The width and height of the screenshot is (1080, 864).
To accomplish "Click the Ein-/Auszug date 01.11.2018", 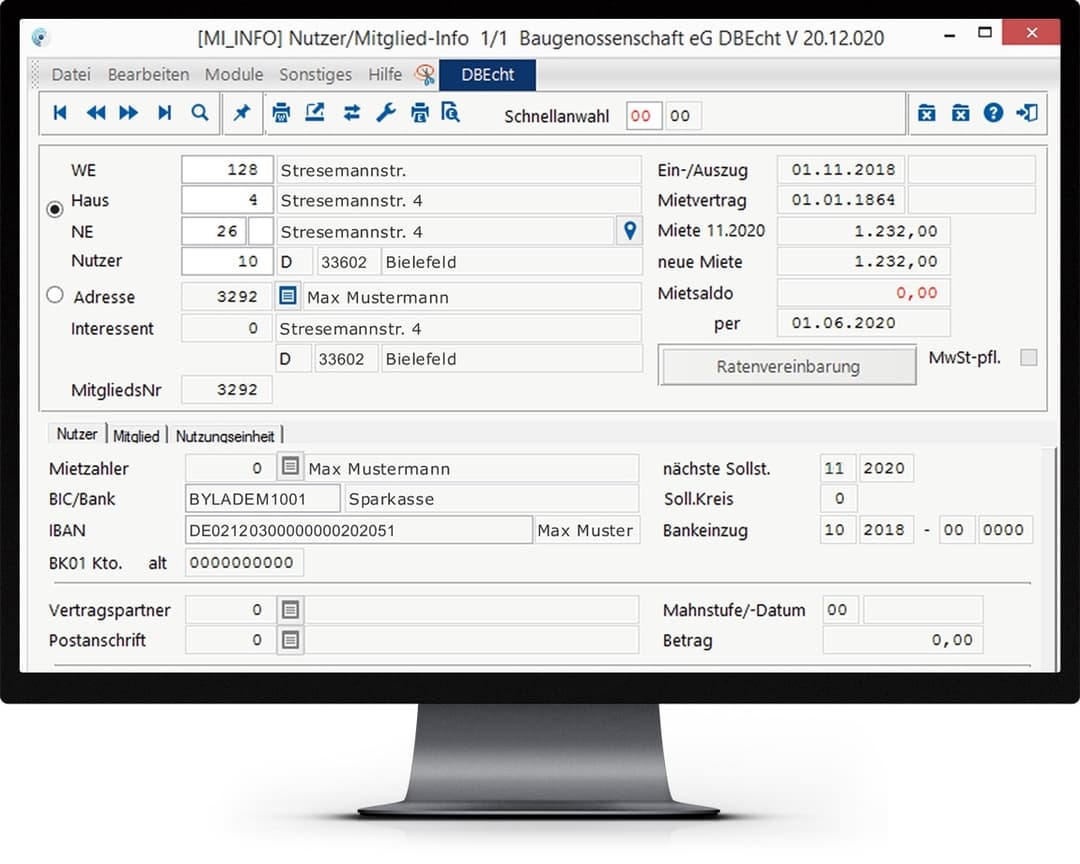I will tap(842, 169).
